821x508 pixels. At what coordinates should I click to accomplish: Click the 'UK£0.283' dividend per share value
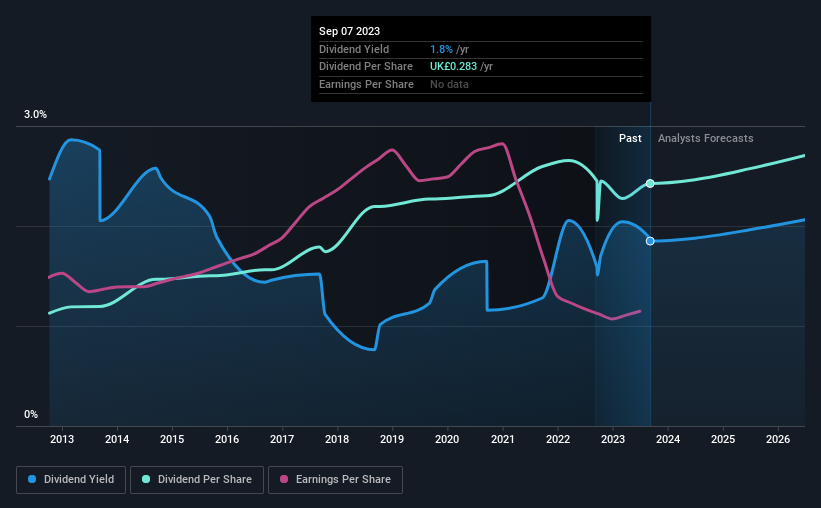click(x=453, y=67)
